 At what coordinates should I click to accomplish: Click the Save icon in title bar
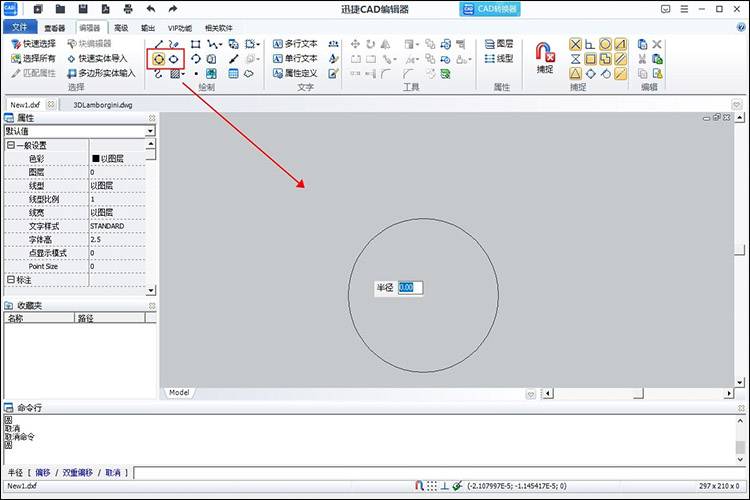83,9
